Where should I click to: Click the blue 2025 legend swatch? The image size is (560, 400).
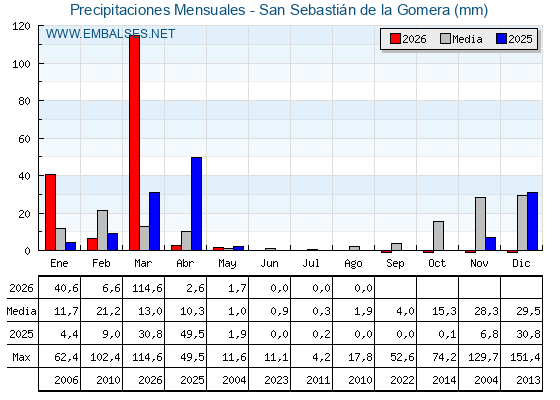coord(501,39)
